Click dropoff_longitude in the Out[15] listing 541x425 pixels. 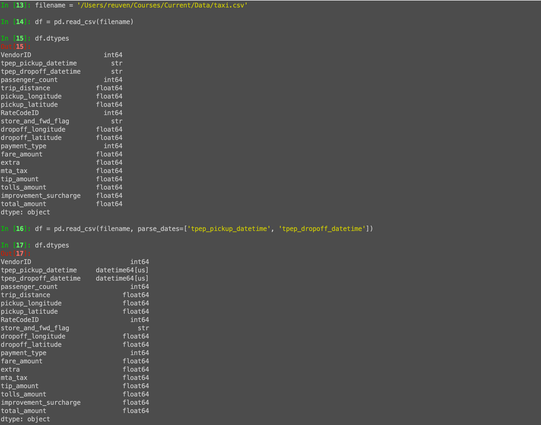[x=33, y=129]
